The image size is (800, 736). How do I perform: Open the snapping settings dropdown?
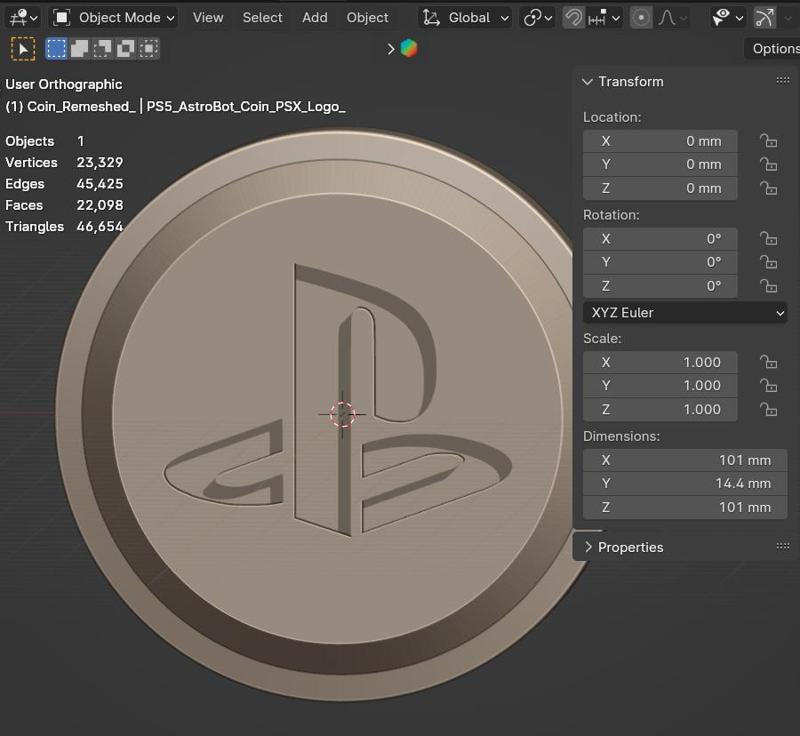coord(604,18)
